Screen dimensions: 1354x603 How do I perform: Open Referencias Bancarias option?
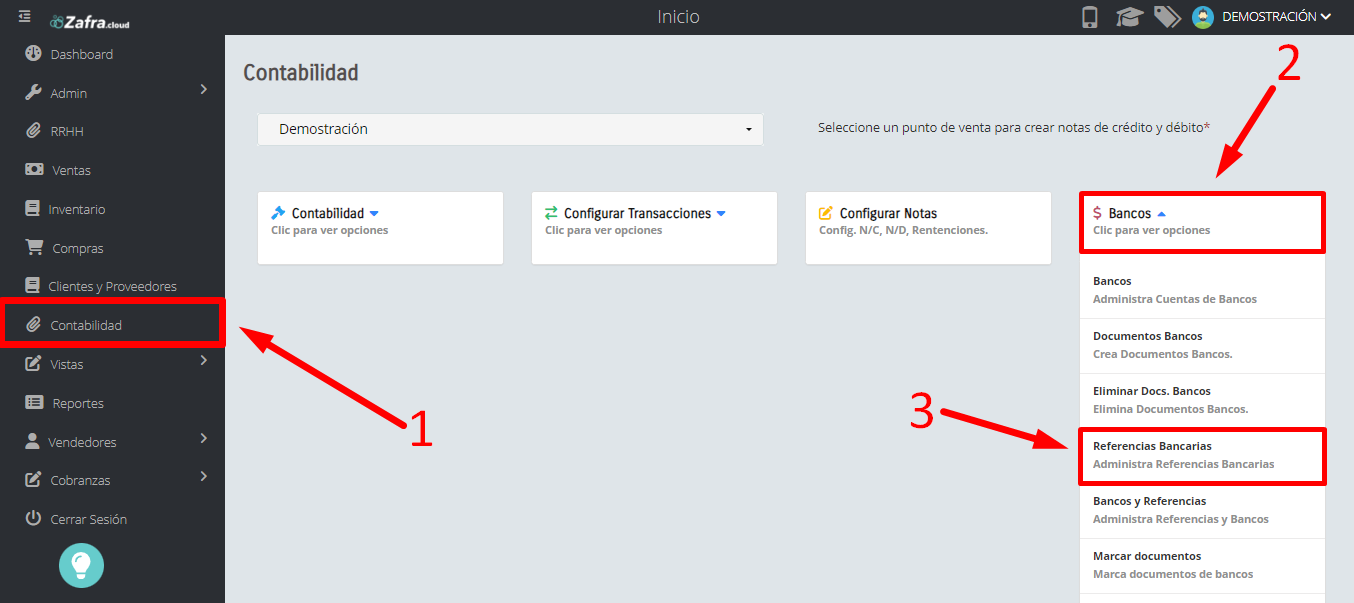(1202, 456)
